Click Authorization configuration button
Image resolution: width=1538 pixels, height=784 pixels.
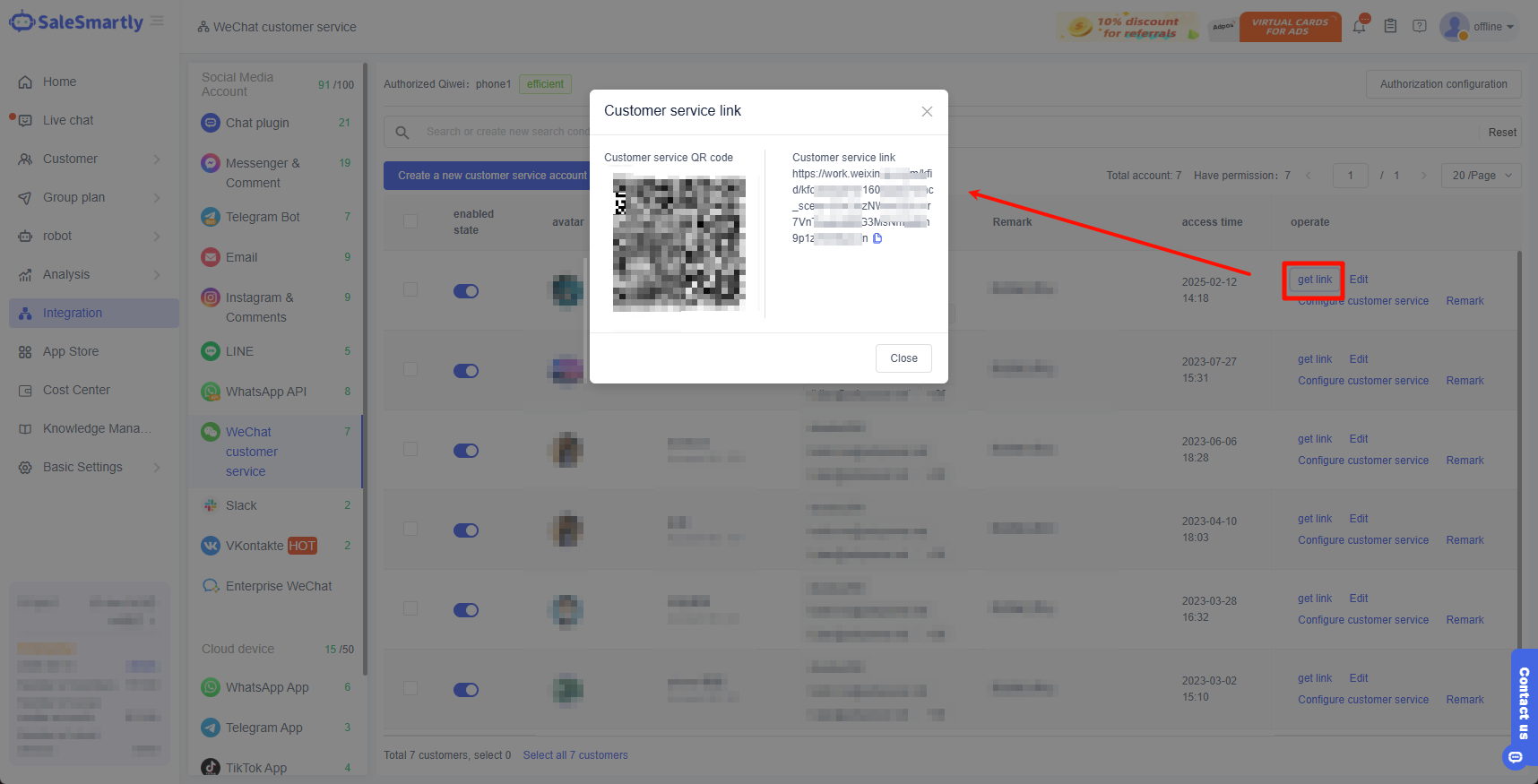(x=1443, y=84)
